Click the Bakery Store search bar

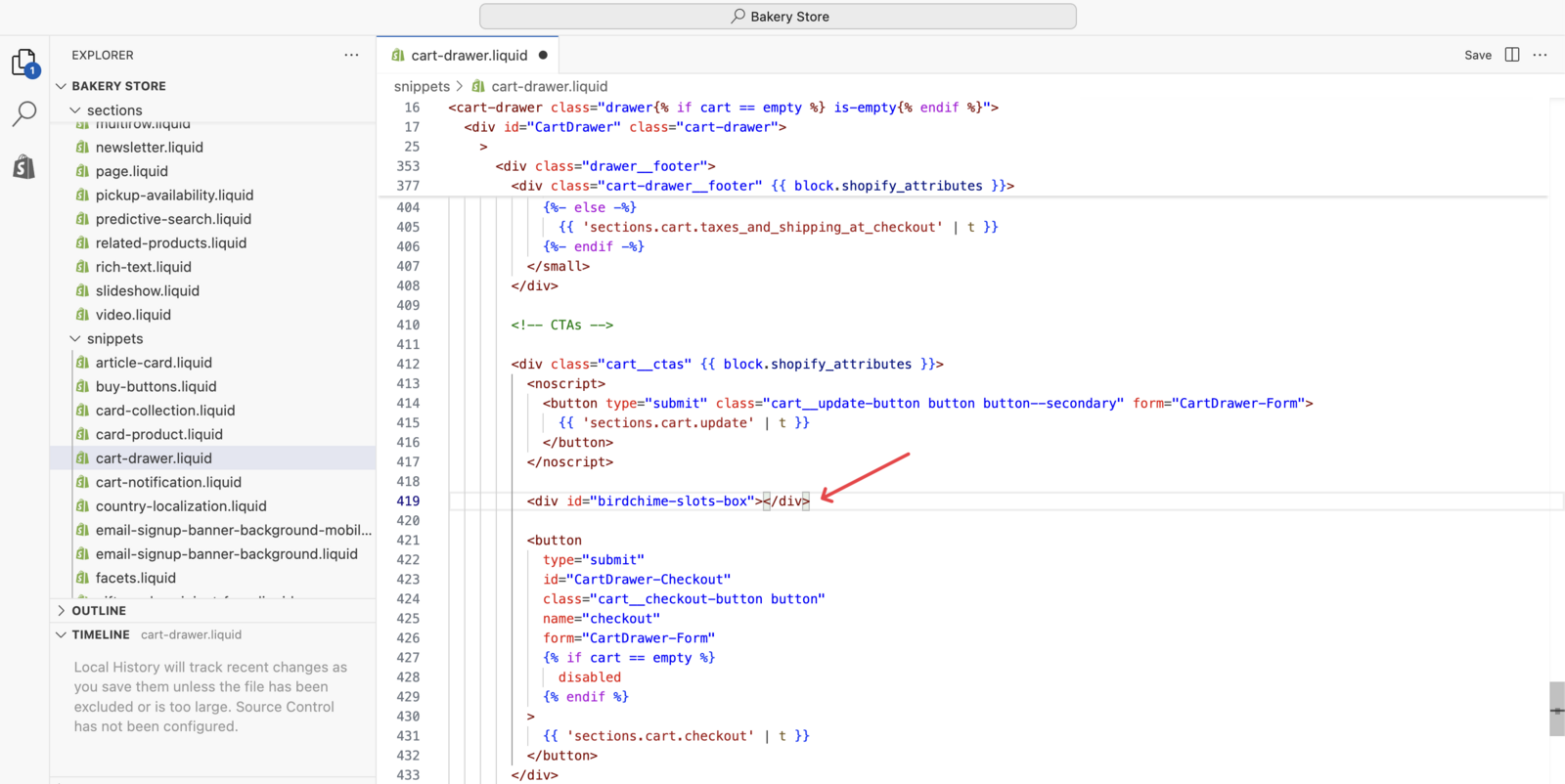pos(778,17)
